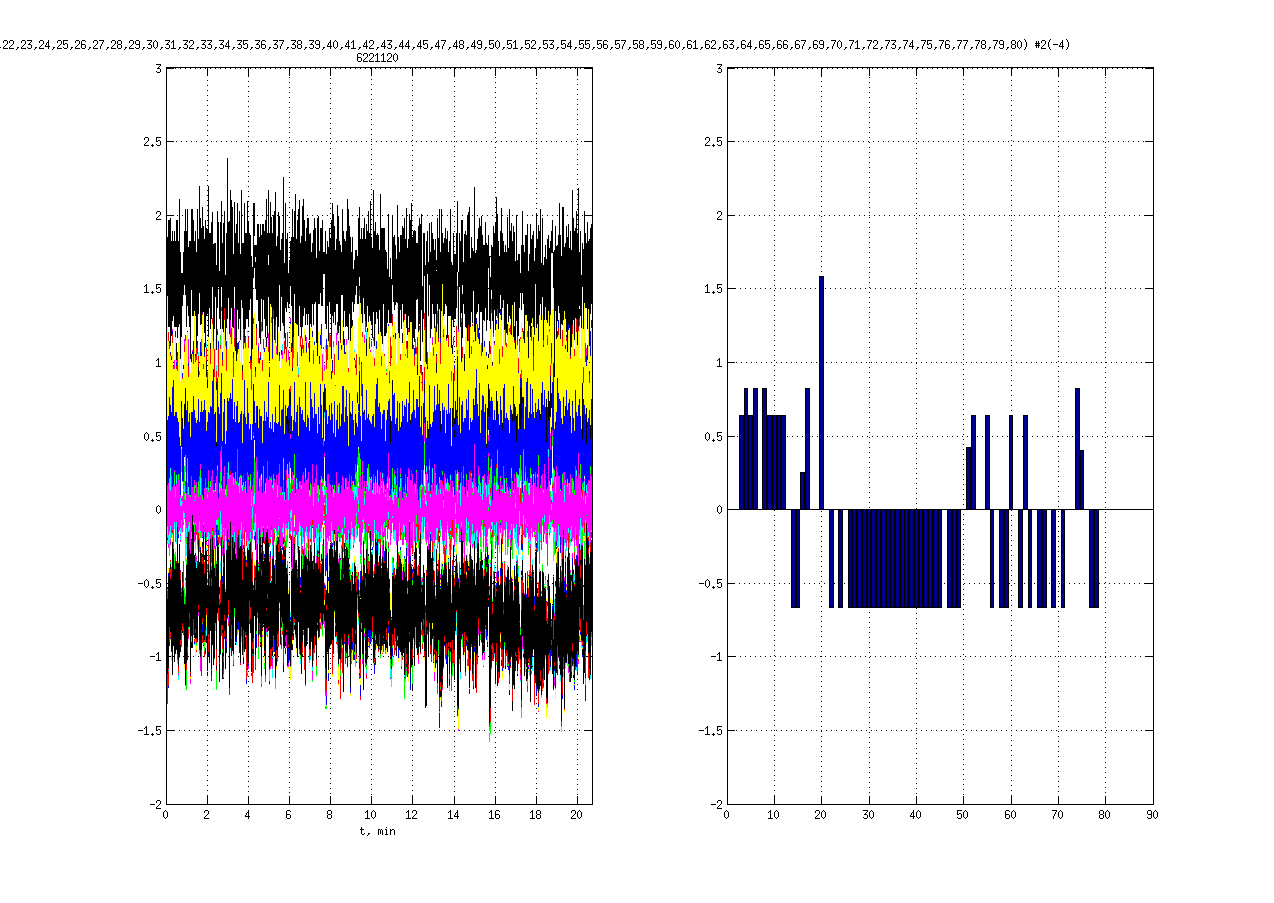This screenshot has height=903, width=1274.
Task: Click y-axis tick label -2 on right chart
Action: (x=712, y=804)
